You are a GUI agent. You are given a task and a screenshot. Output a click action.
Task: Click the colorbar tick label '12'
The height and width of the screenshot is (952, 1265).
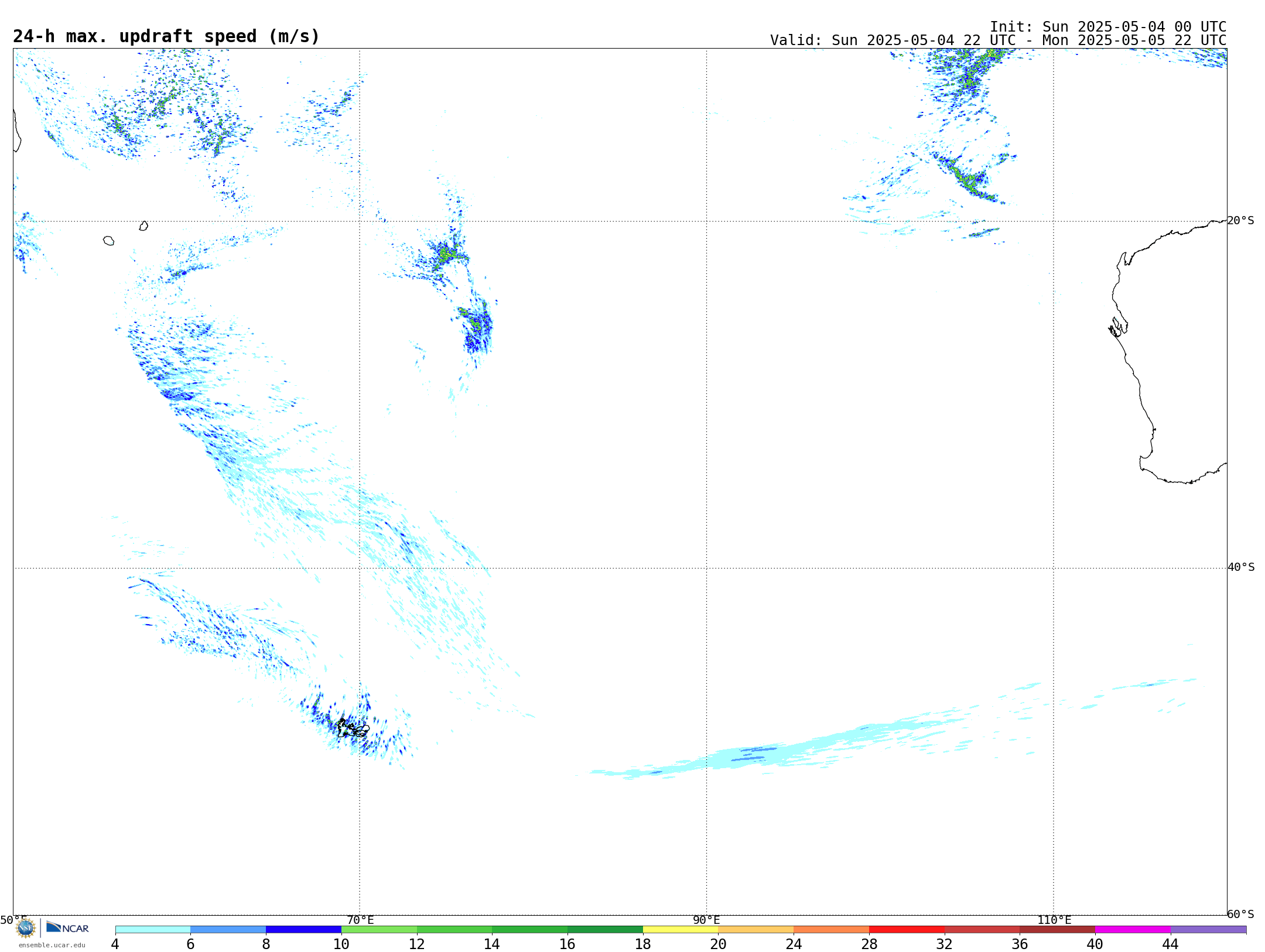(x=417, y=944)
